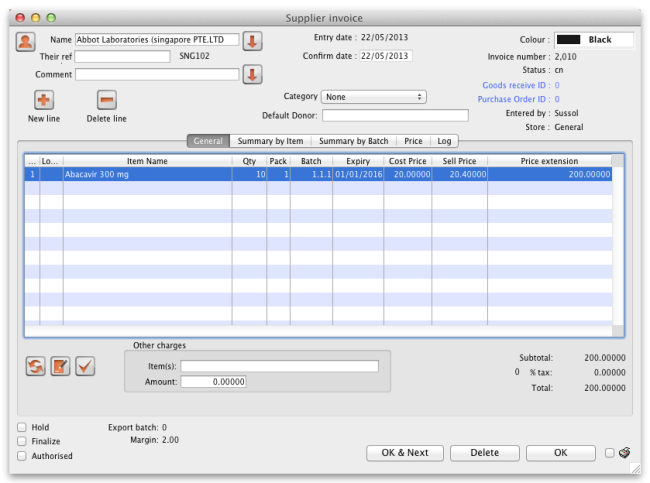Click the New line plus icon
650x483 pixels.
click(x=44, y=100)
